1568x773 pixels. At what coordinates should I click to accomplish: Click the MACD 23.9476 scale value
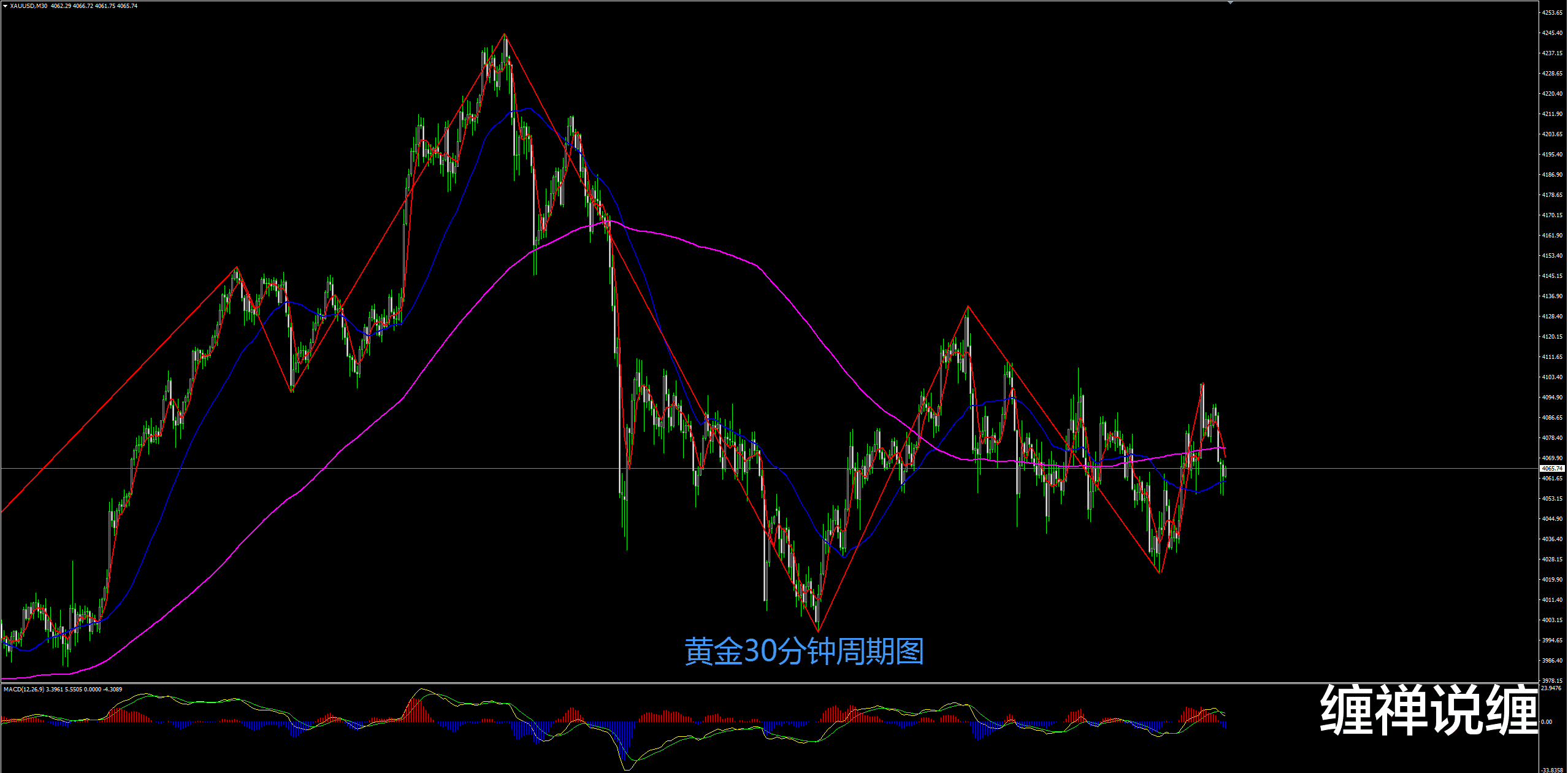click(1551, 688)
